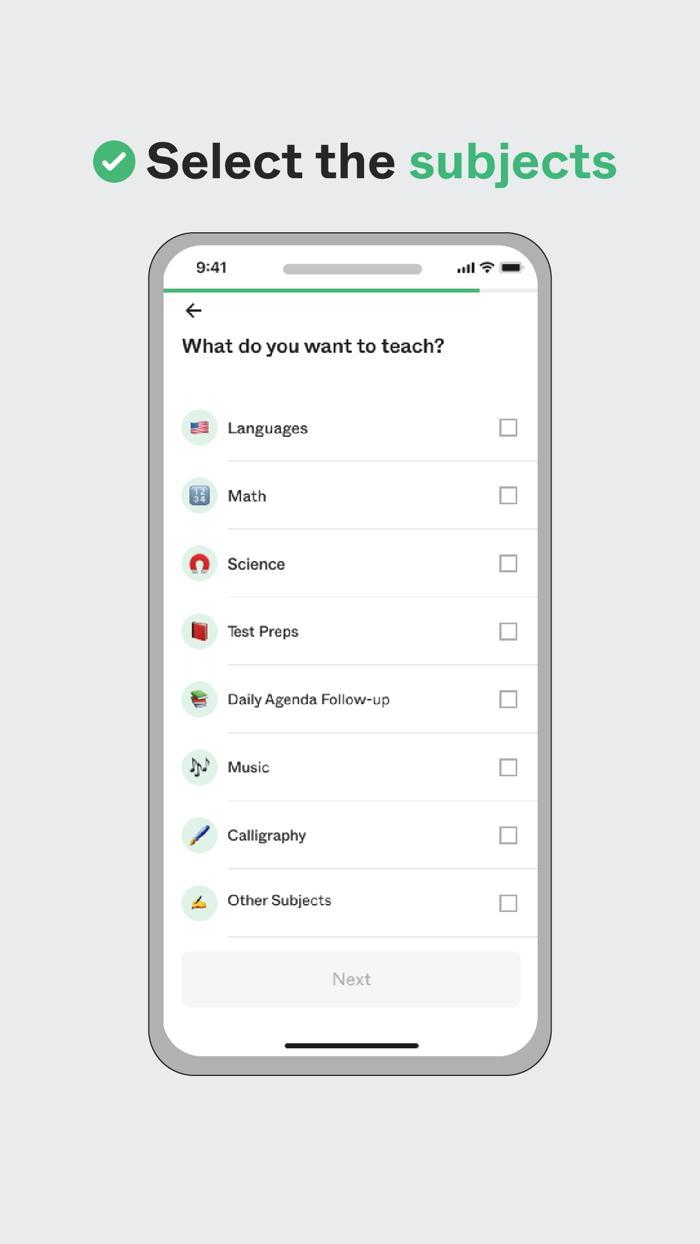
Task: Check the Other Subjects checkbox
Action: click(x=508, y=902)
